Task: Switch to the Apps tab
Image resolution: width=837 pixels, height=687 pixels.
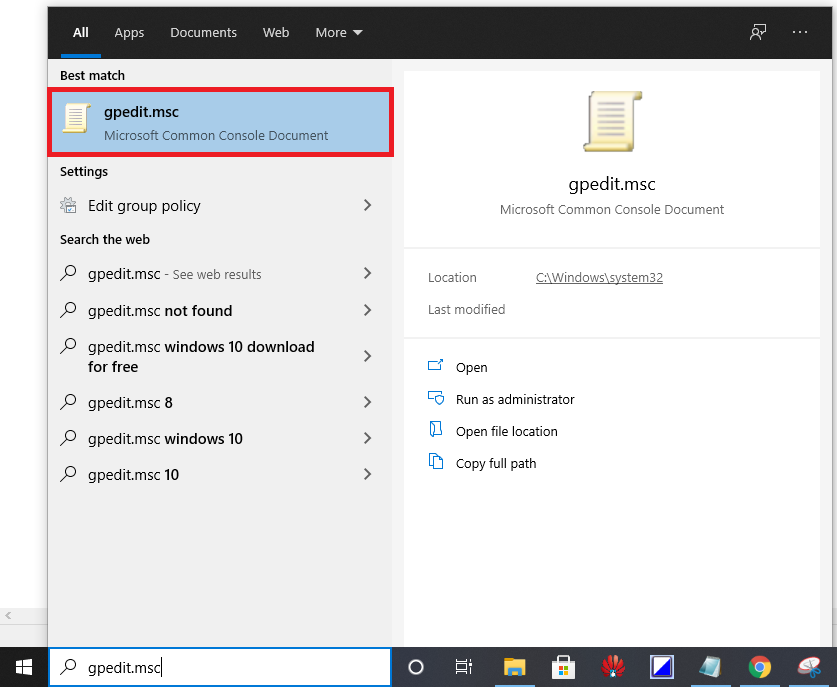Action: [x=129, y=33]
